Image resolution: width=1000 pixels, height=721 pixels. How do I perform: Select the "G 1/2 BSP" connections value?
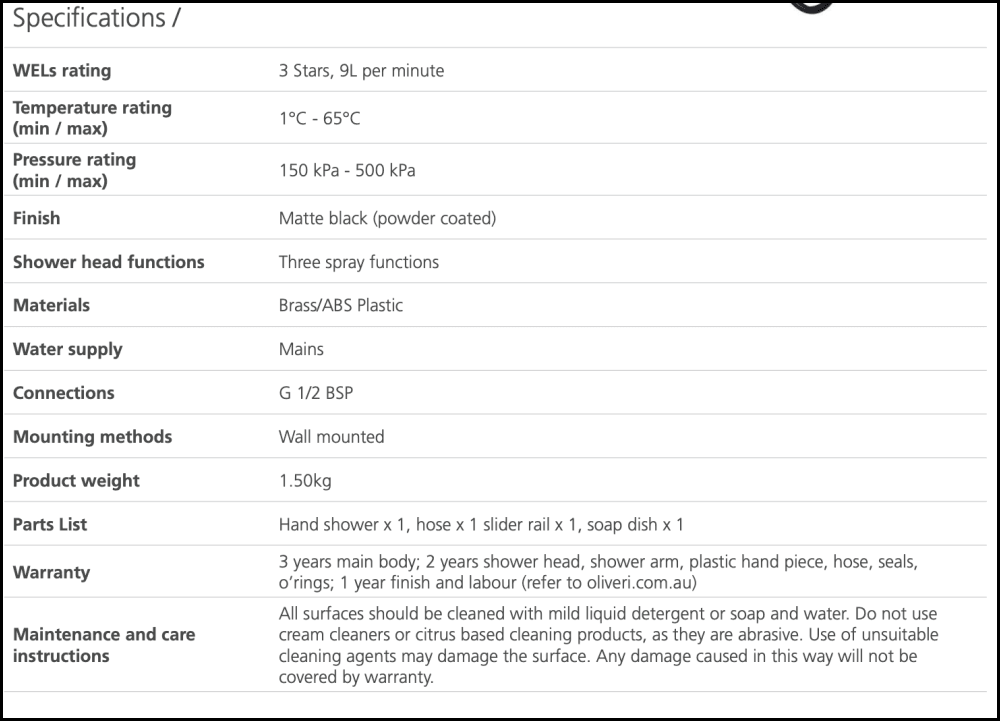coord(316,393)
